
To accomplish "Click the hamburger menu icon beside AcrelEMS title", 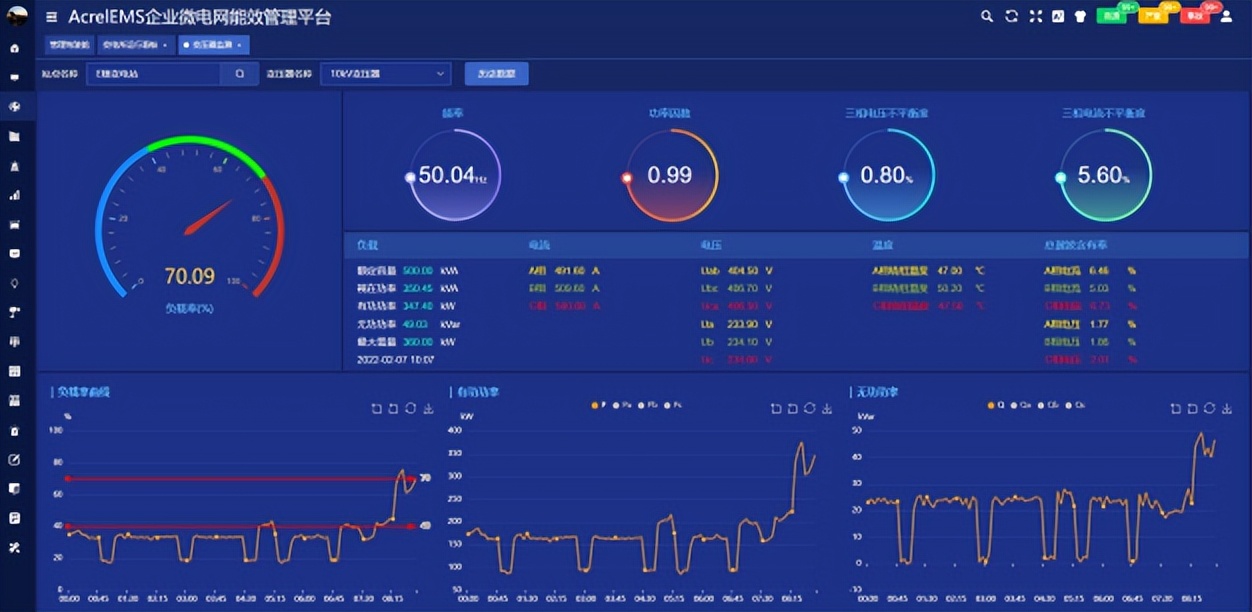I will pos(52,17).
